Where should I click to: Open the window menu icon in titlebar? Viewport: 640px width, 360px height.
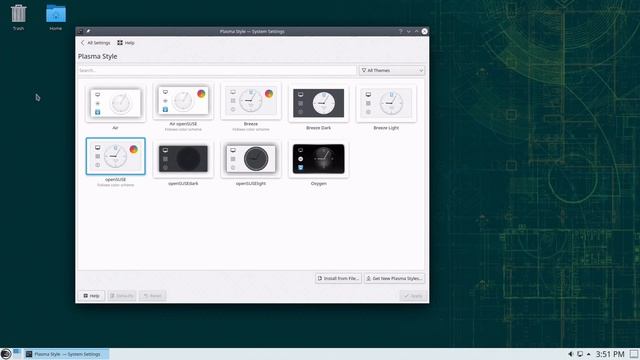click(x=80, y=31)
